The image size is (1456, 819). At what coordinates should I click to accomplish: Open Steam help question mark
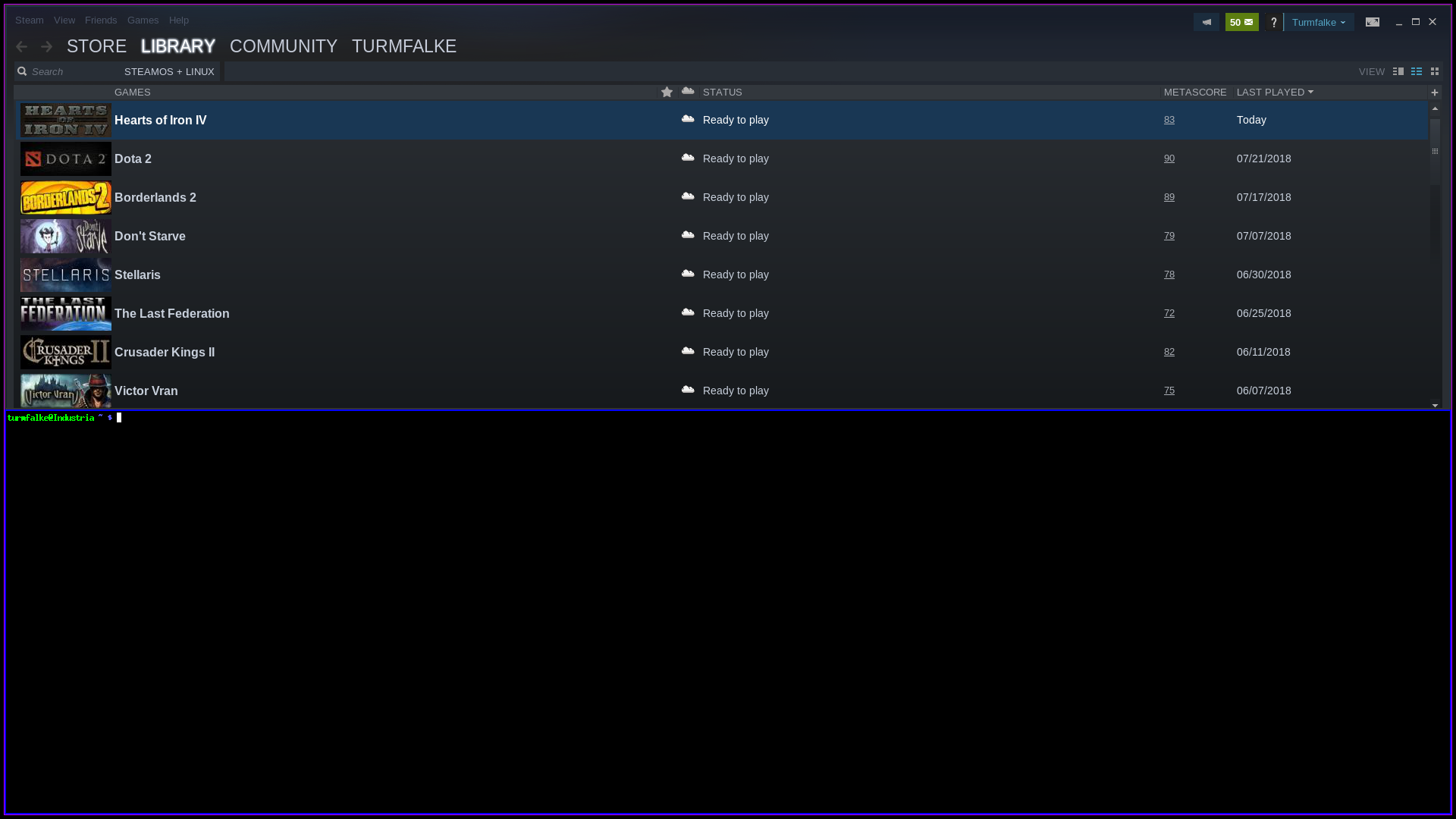pos(1273,22)
